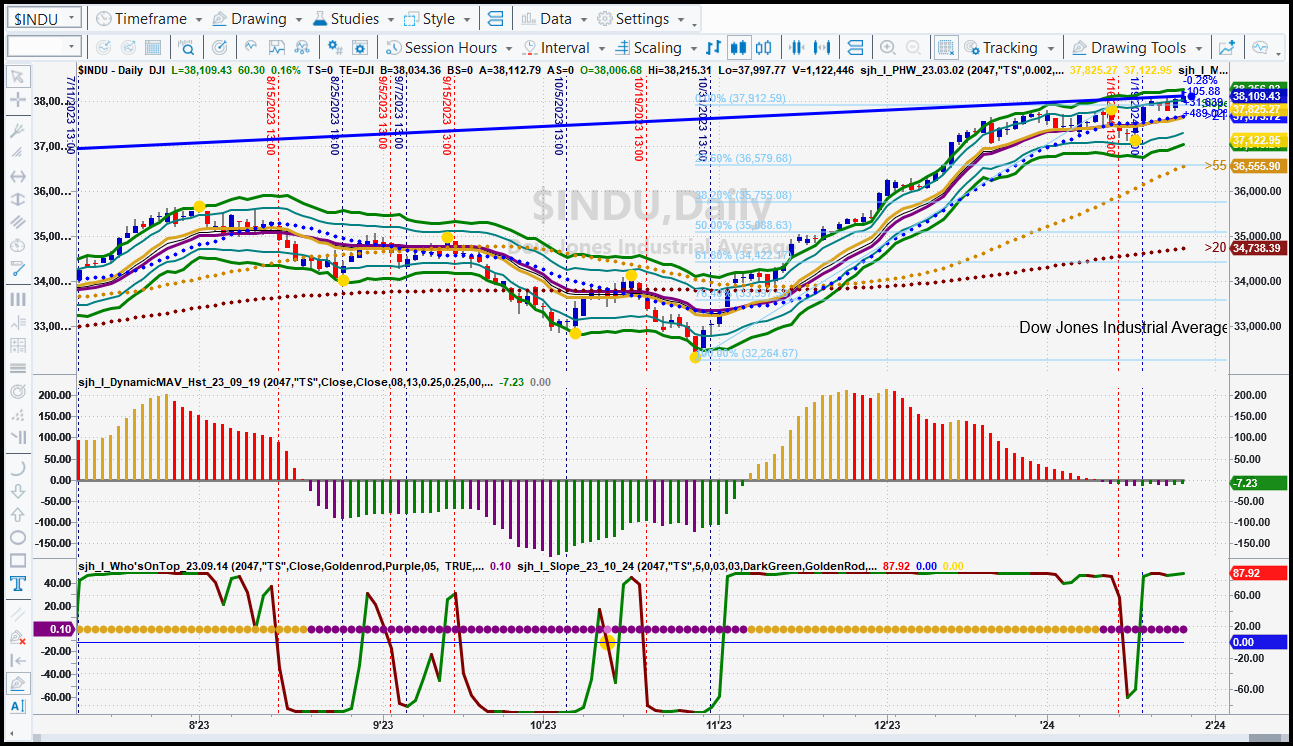The height and width of the screenshot is (746, 1293).
Task: Open the $INDU symbol combo box
Action: point(45,19)
